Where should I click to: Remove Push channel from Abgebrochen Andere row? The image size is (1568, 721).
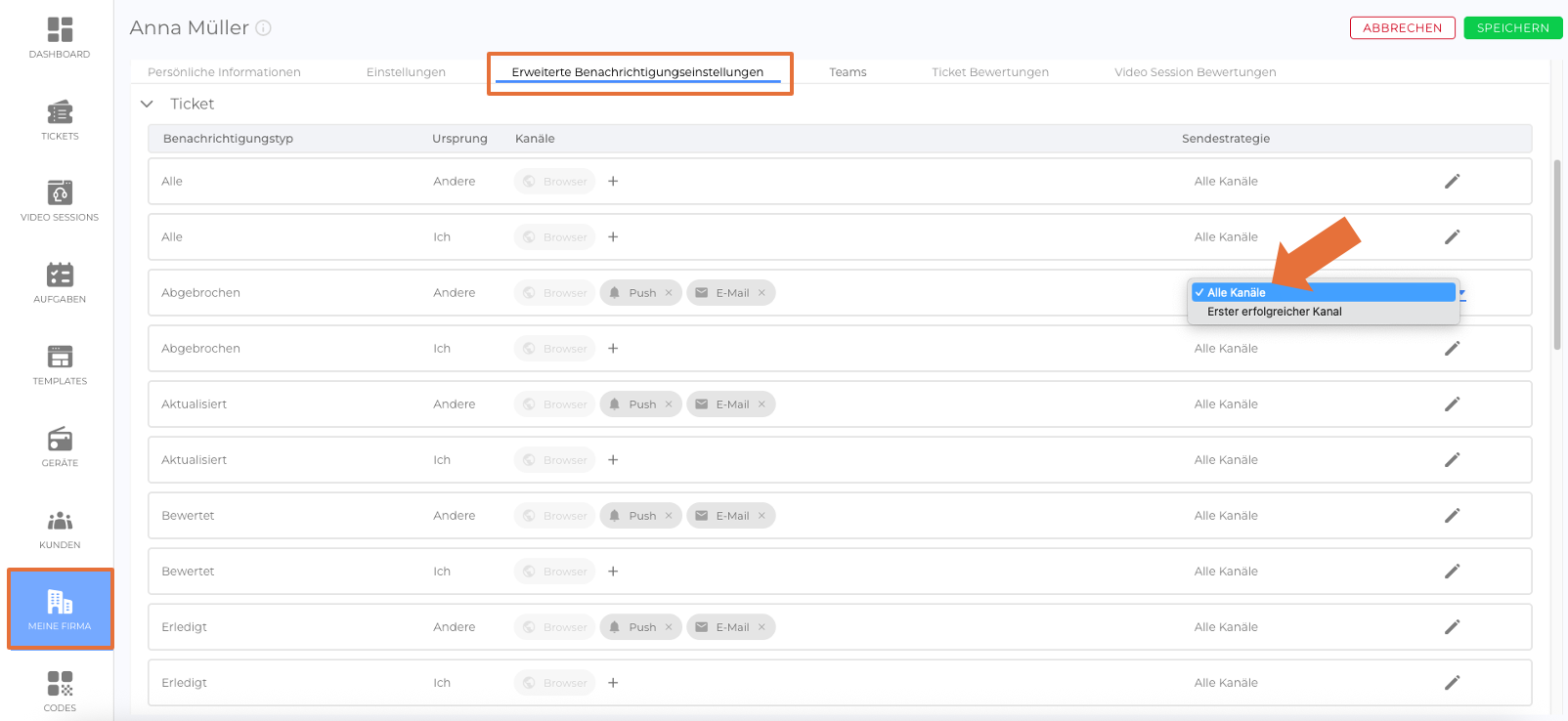click(x=669, y=293)
